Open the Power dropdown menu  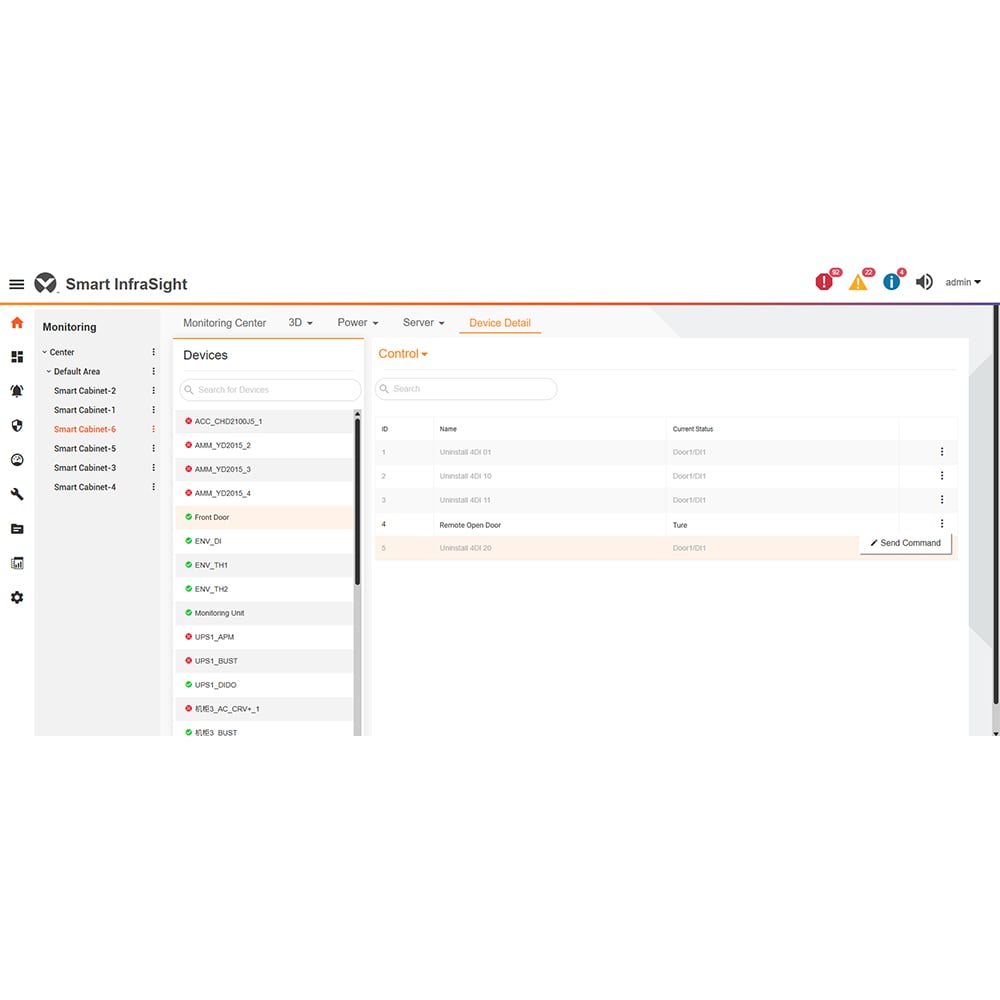click(x=357, y=323)
